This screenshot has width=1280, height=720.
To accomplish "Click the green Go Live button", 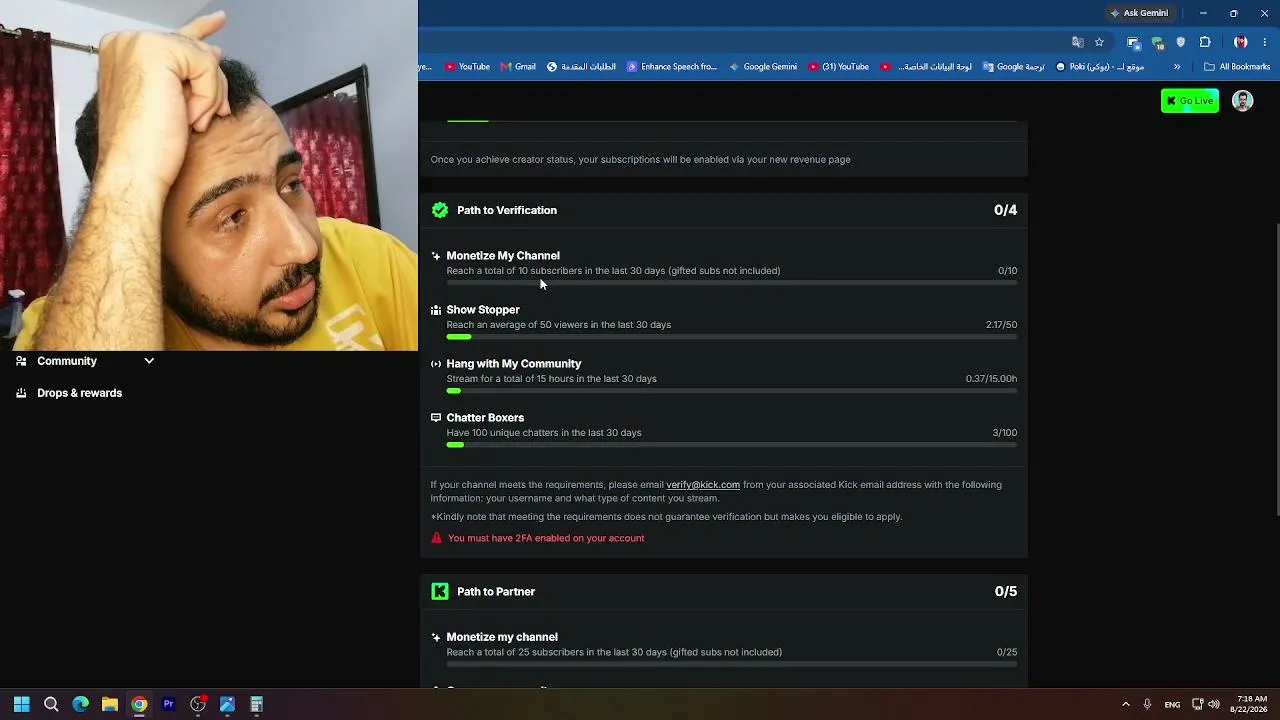I will pyautogui.click(x=1190, y=101).
